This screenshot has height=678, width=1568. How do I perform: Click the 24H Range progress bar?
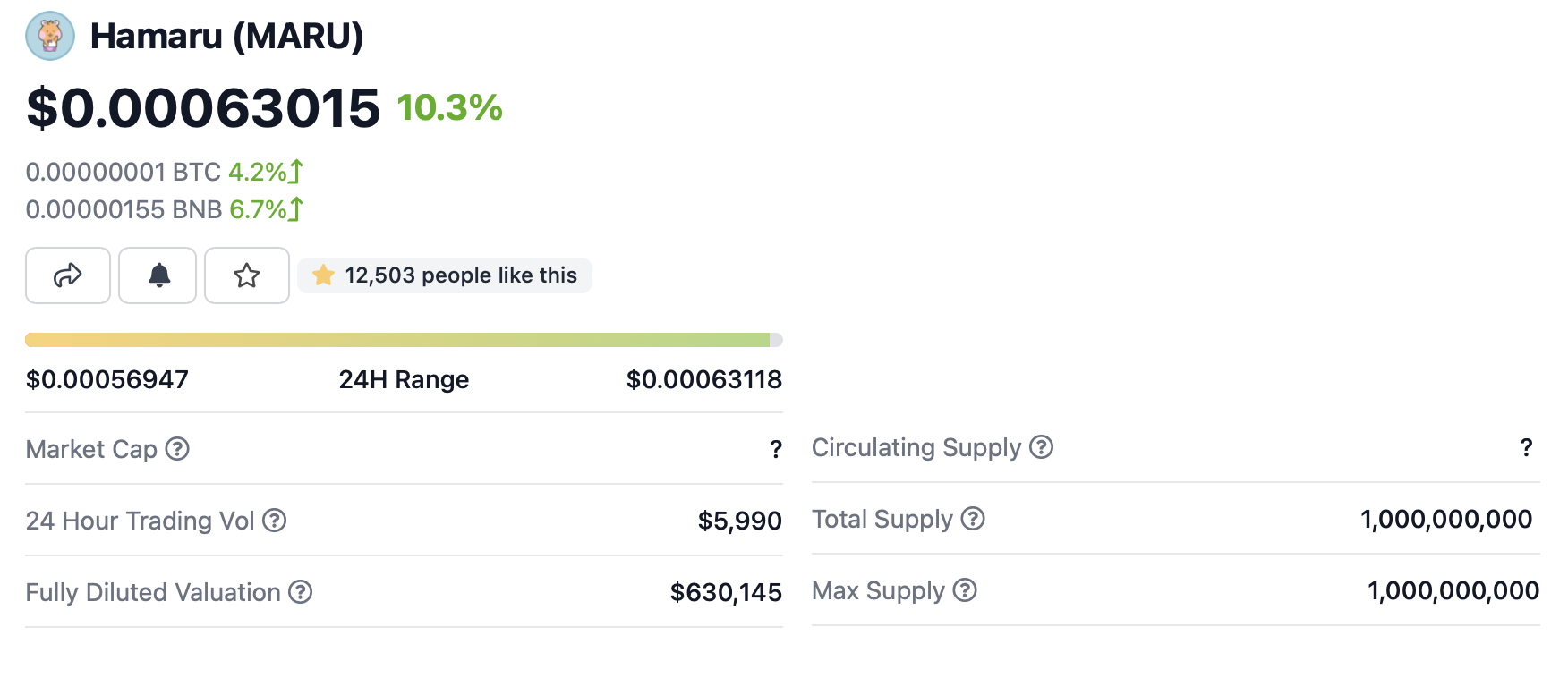pos(404,340)
